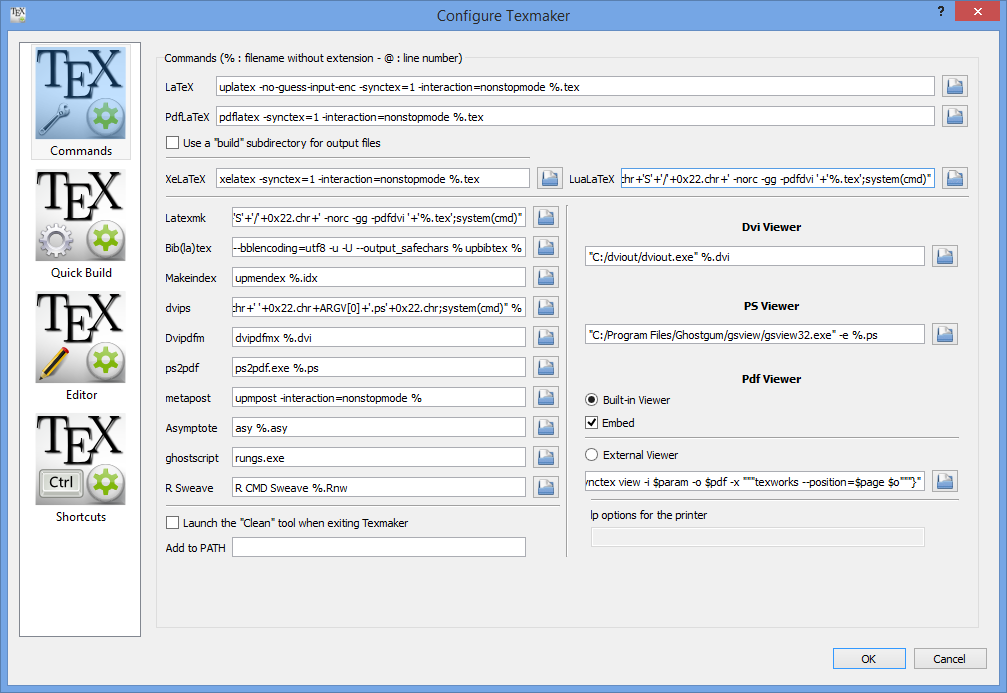Edit the XeLaTeX command field

click(x=372, y=179)
